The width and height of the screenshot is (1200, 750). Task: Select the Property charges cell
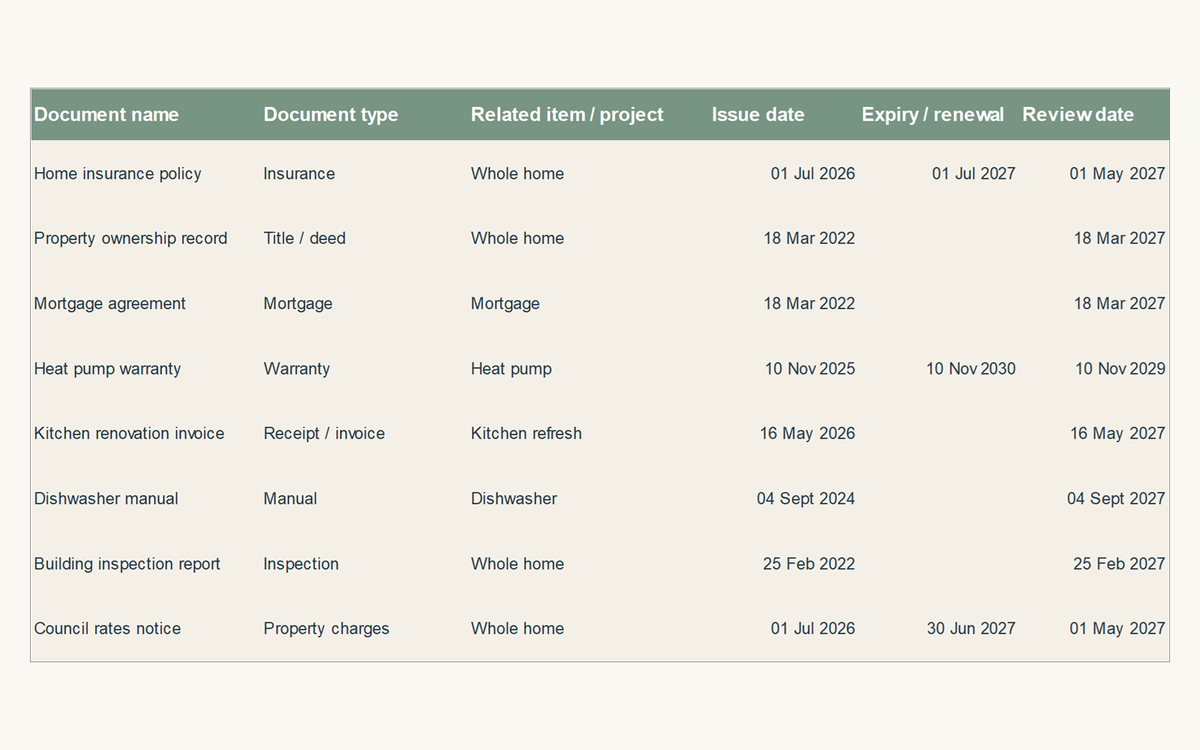pos(326,628)
